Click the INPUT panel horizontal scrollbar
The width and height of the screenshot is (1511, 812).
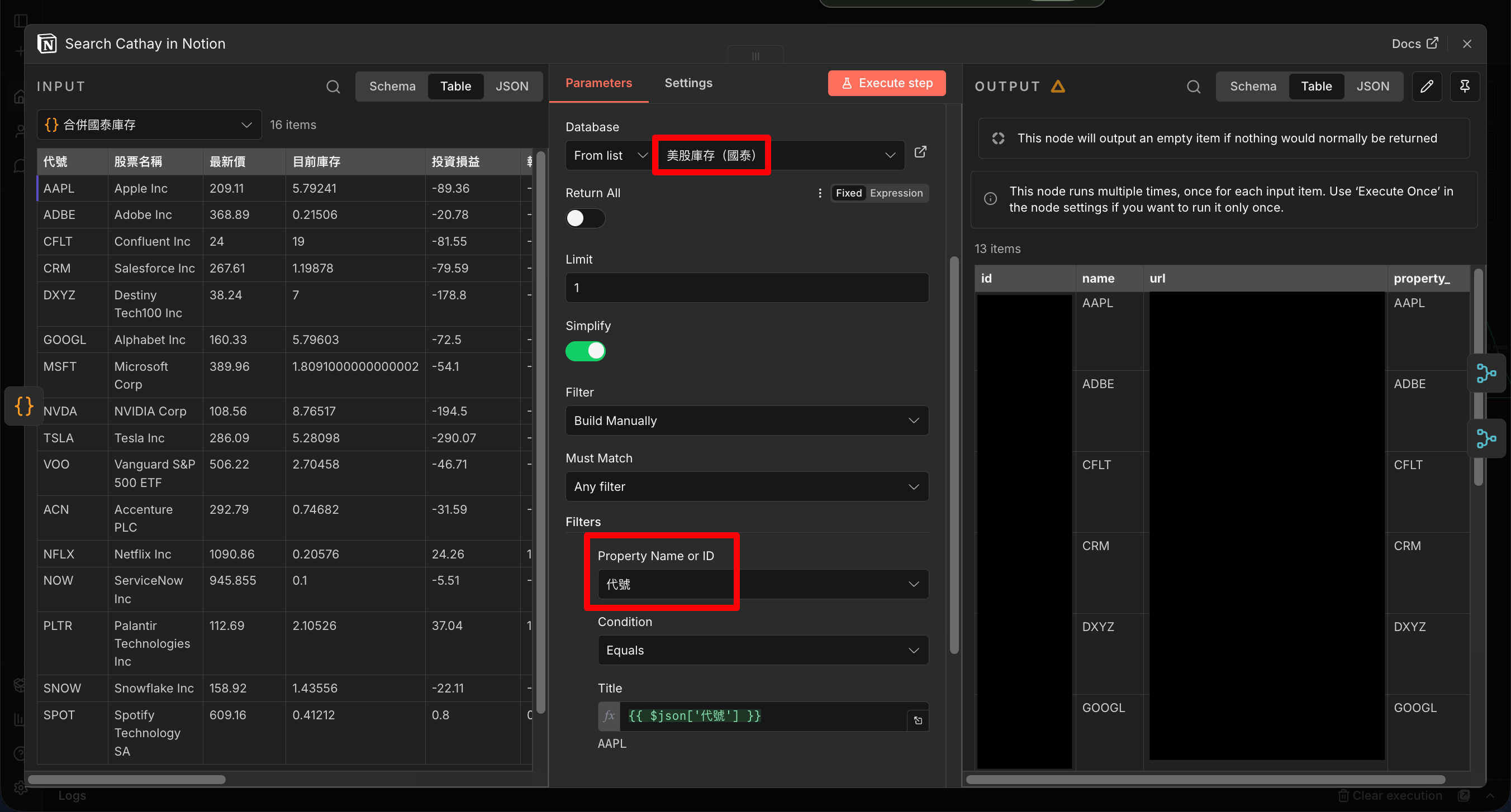pyautogui.click(x=127, y=779)
